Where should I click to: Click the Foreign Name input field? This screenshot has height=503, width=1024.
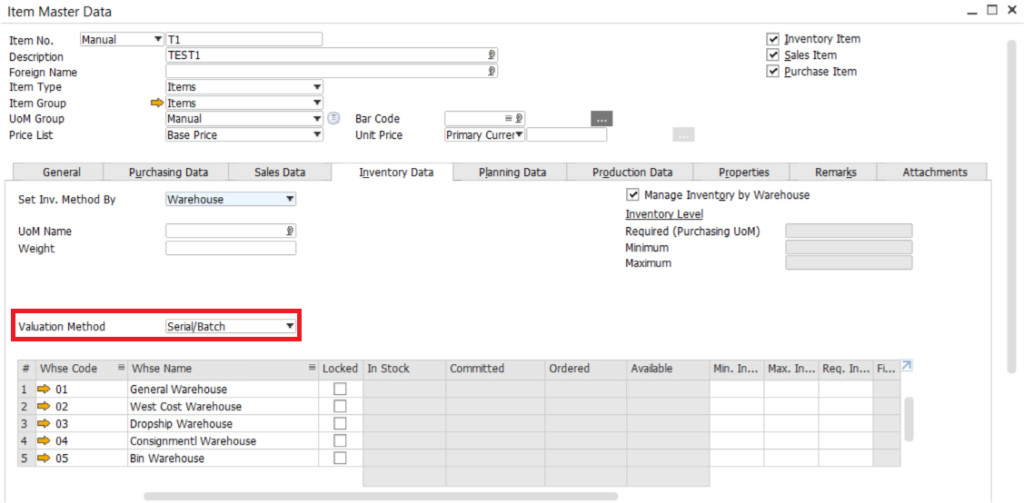(x=332, y=71)
